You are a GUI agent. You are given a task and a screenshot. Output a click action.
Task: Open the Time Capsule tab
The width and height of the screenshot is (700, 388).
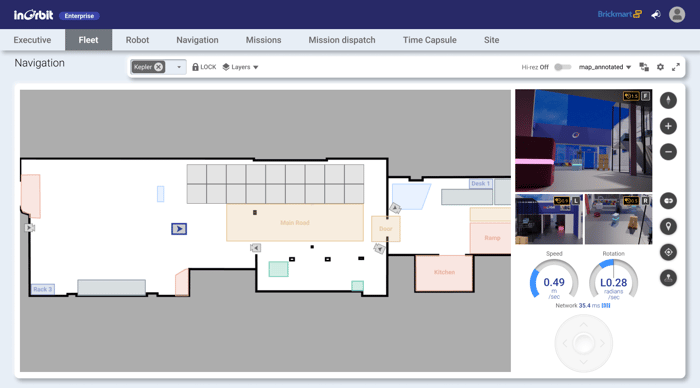point(429,40)
